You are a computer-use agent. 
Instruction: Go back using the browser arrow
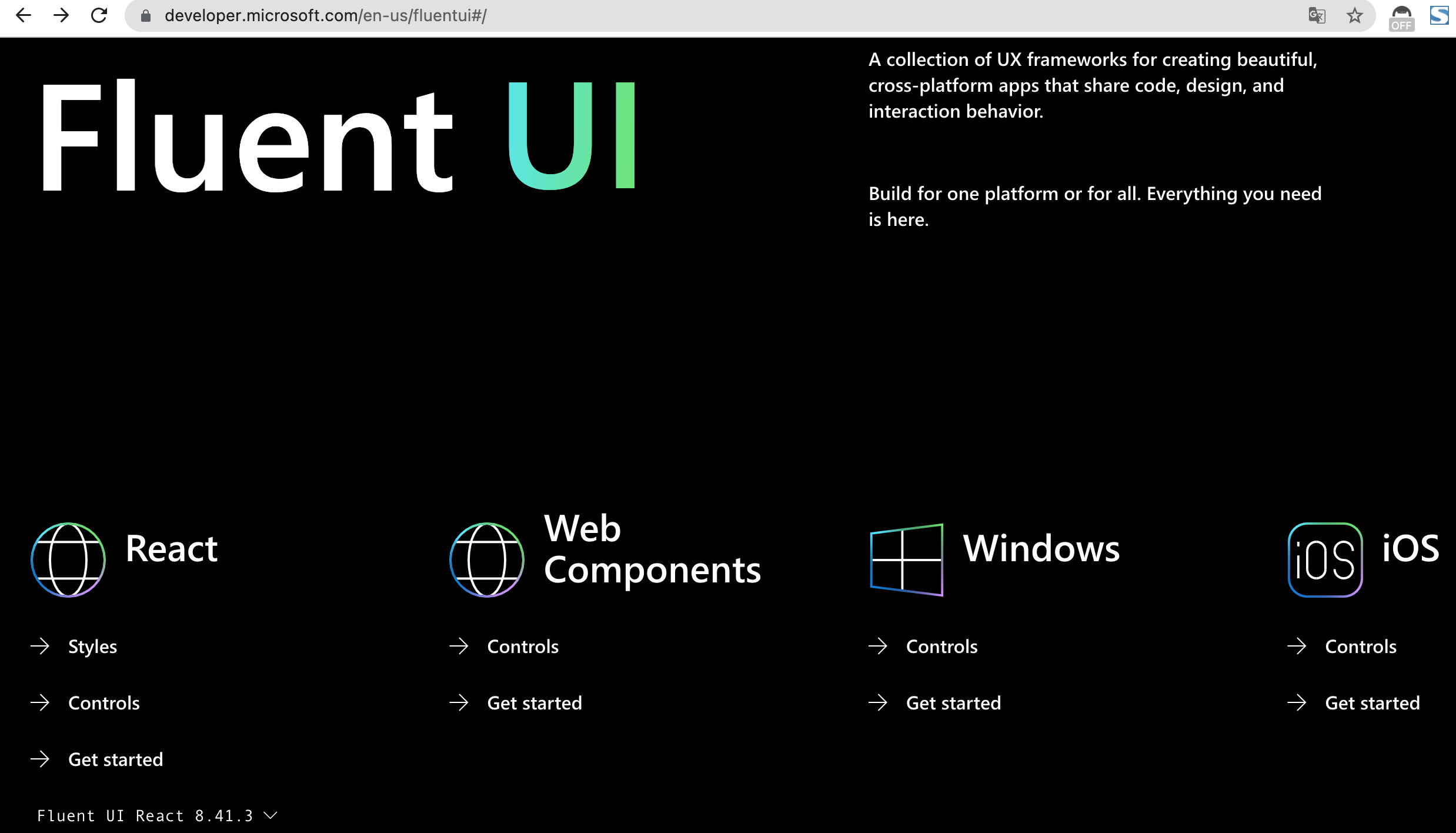click(x=24, y=15)
